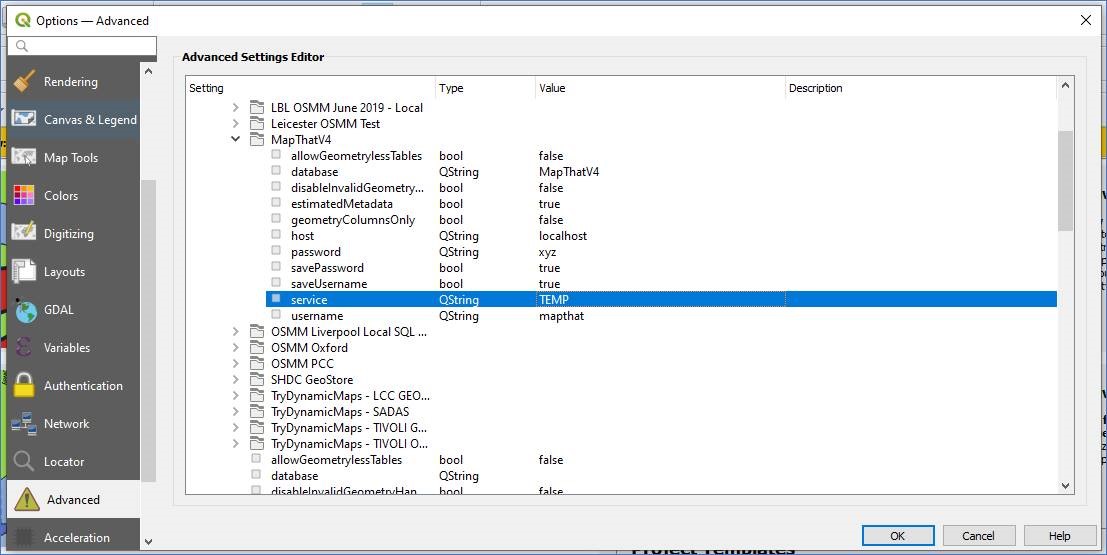Expand the TryDynamicMaps - SADAS node
The height and width of the screenshot is (555, 1107).
236,412
